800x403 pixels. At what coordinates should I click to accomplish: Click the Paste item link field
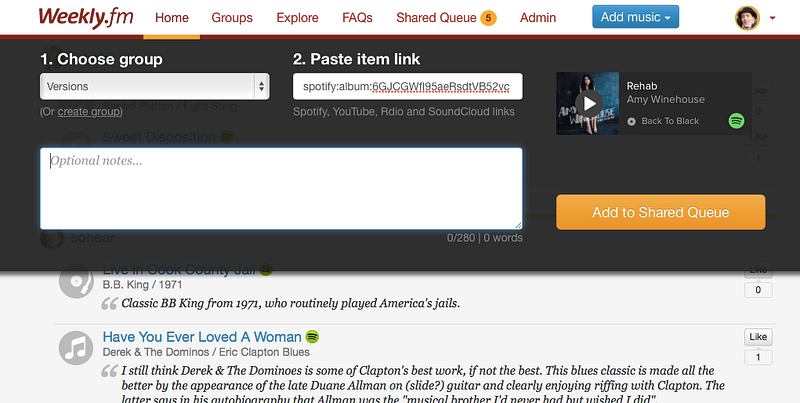tap(408, 86)
